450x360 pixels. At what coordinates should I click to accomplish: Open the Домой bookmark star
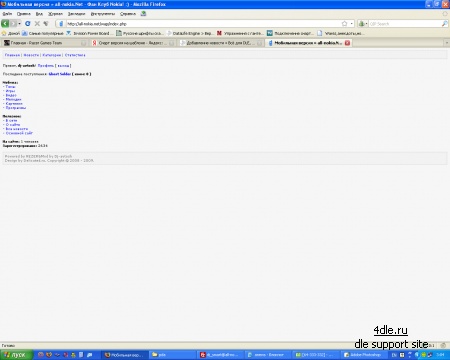pyautogui.click(x=11, y=33)
